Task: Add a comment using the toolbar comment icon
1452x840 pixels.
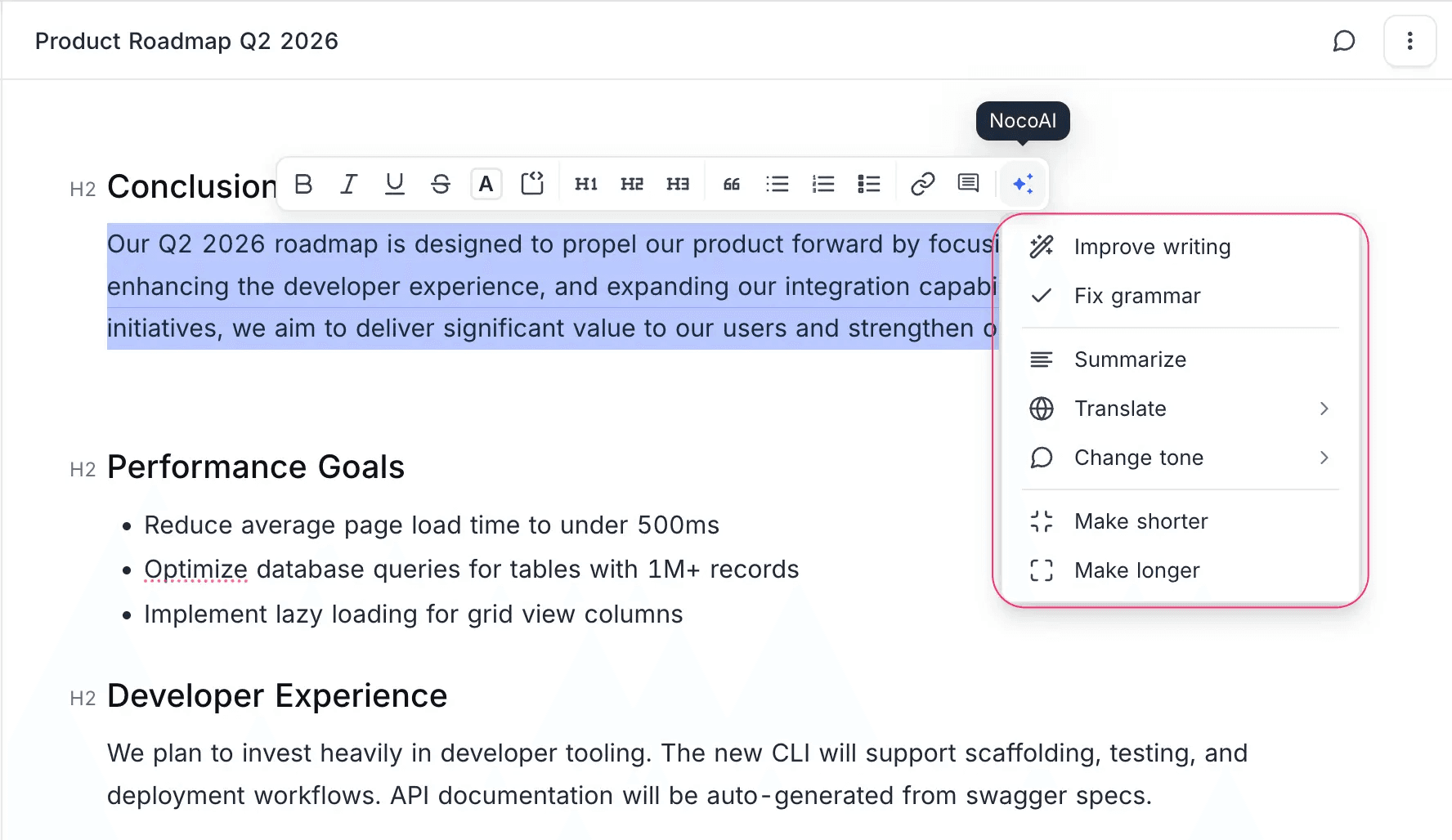Action: pyautogui.click(x=968, y=183)
